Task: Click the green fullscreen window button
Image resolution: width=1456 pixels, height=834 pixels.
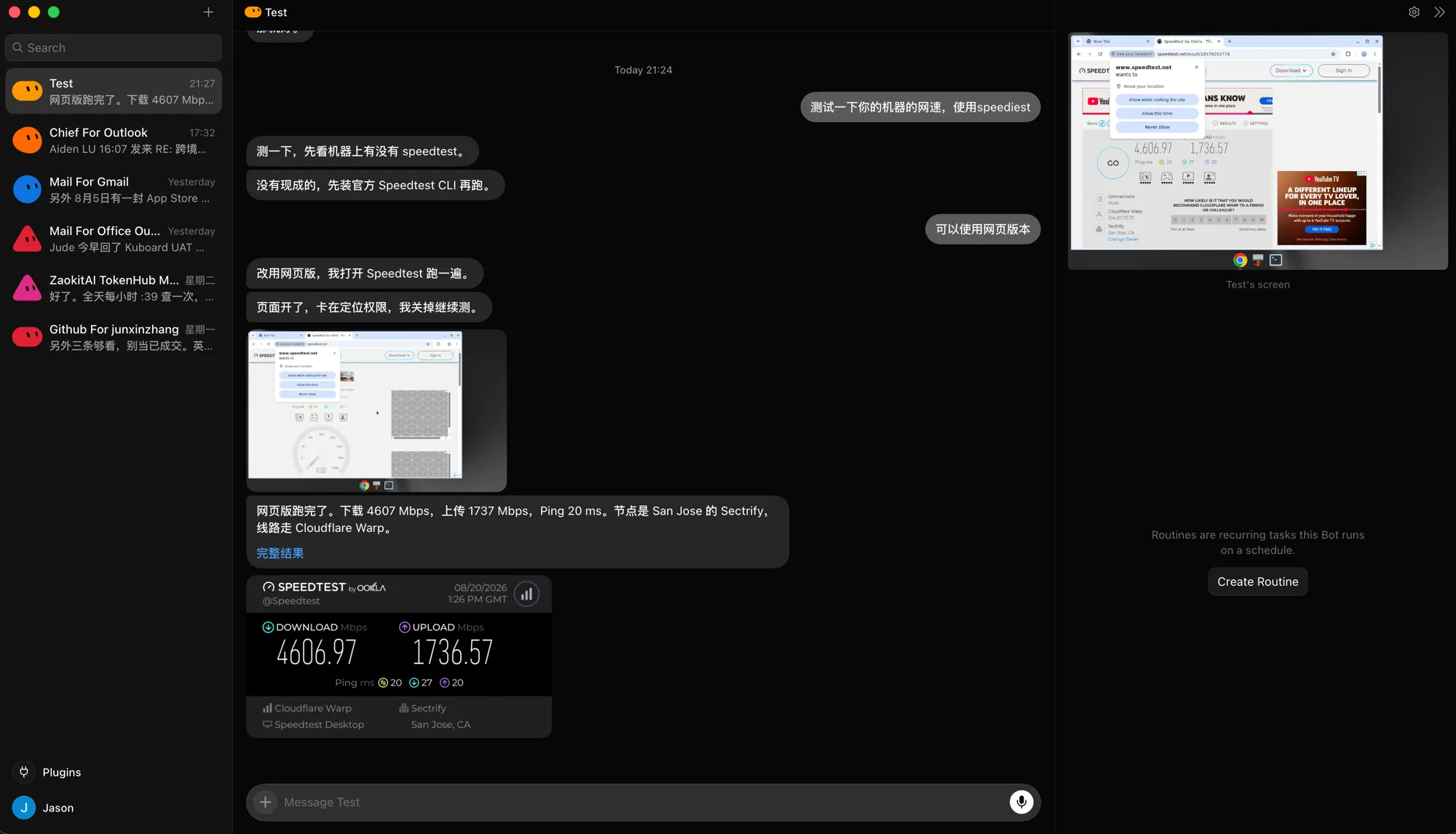Action: [53, 12]
